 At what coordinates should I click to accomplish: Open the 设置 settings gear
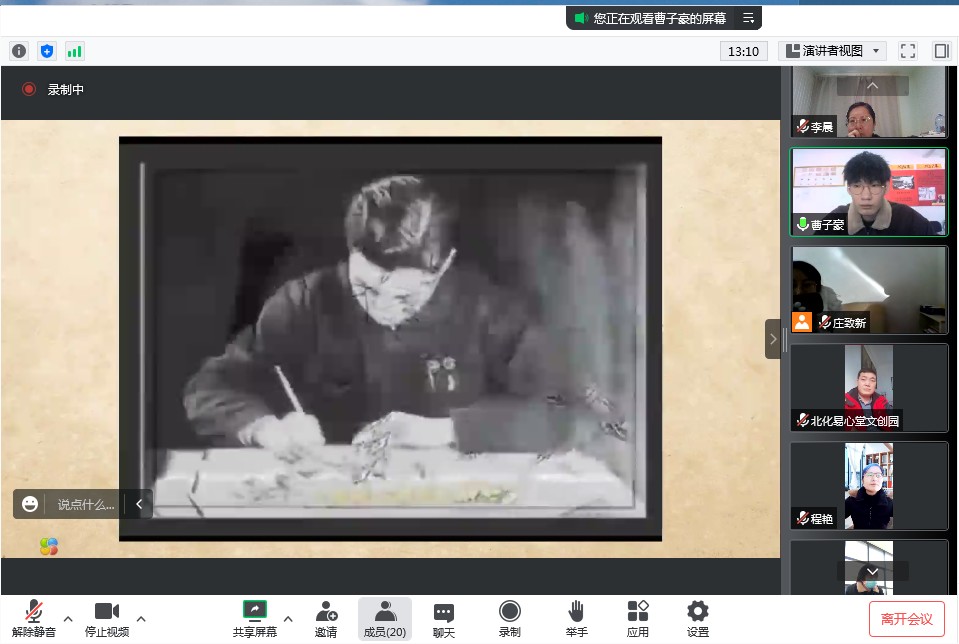[x=698, y=619]
